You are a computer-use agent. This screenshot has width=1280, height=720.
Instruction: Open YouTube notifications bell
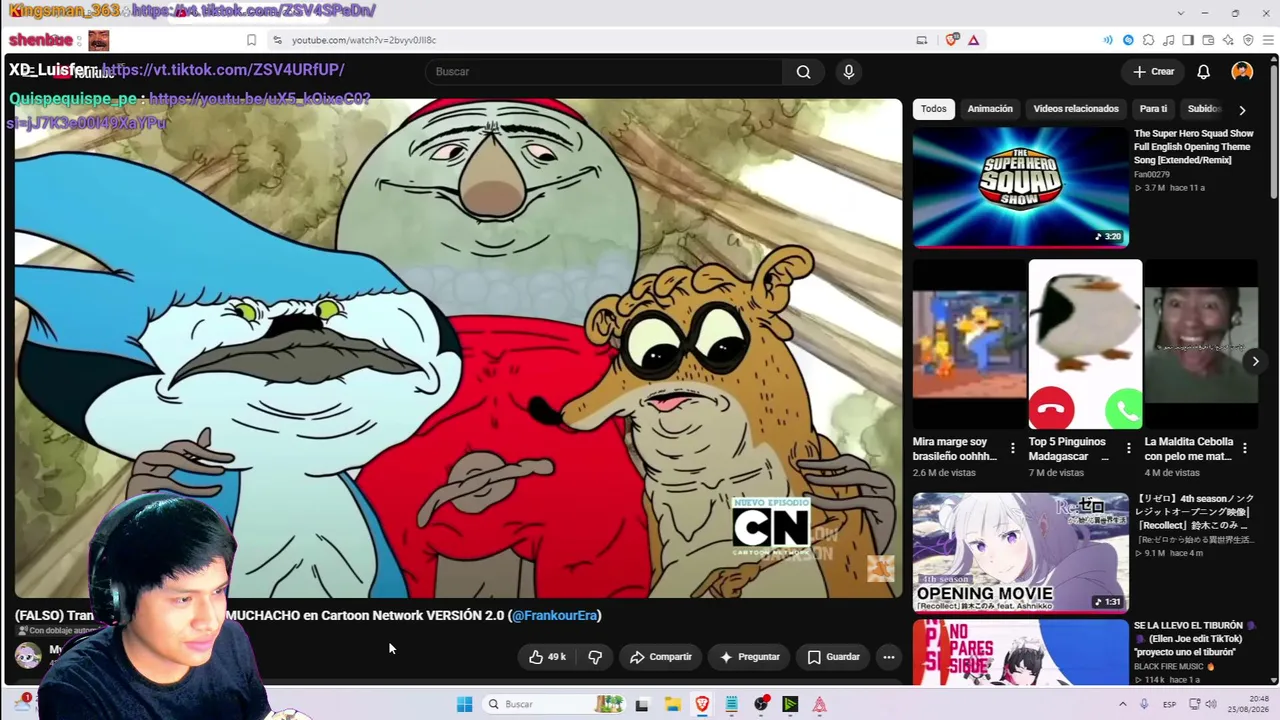[1204, 72]
